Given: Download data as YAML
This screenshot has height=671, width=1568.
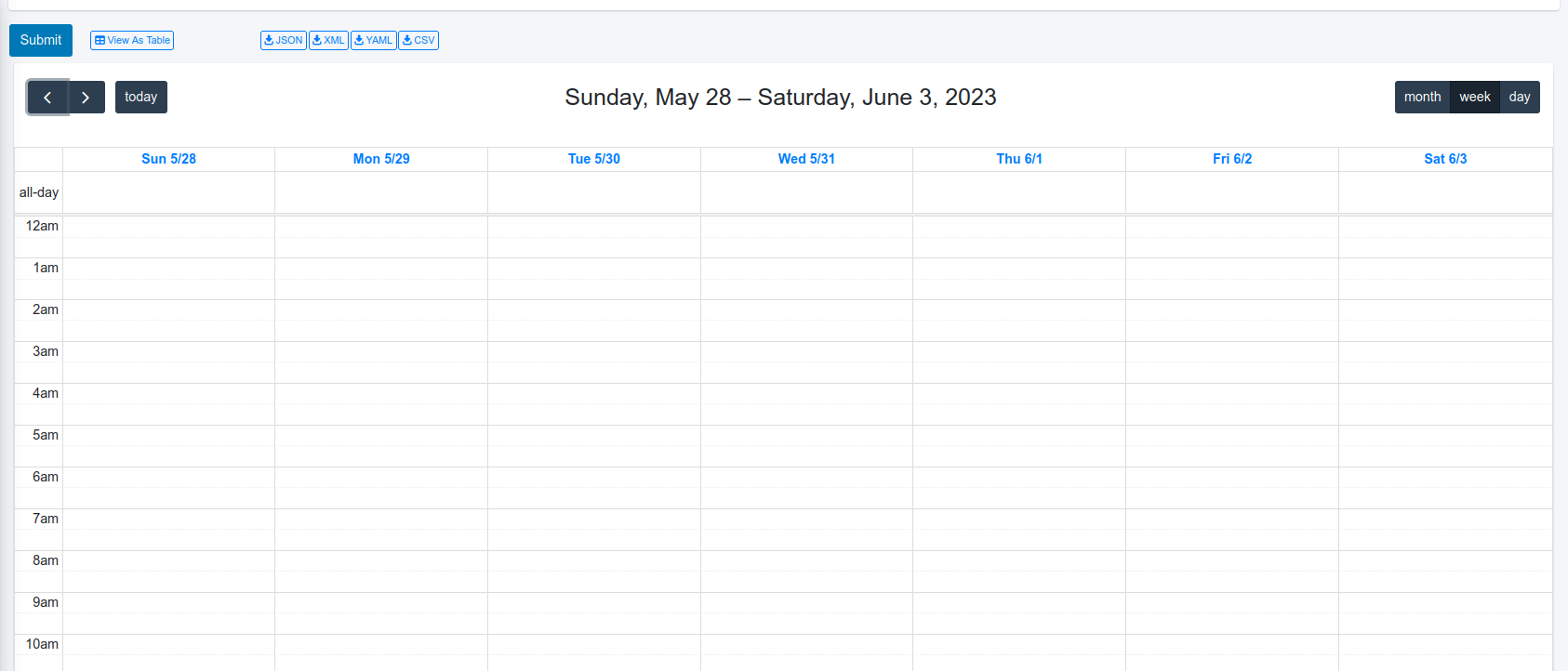Looking at the screenshot, I should pos(374,40).
